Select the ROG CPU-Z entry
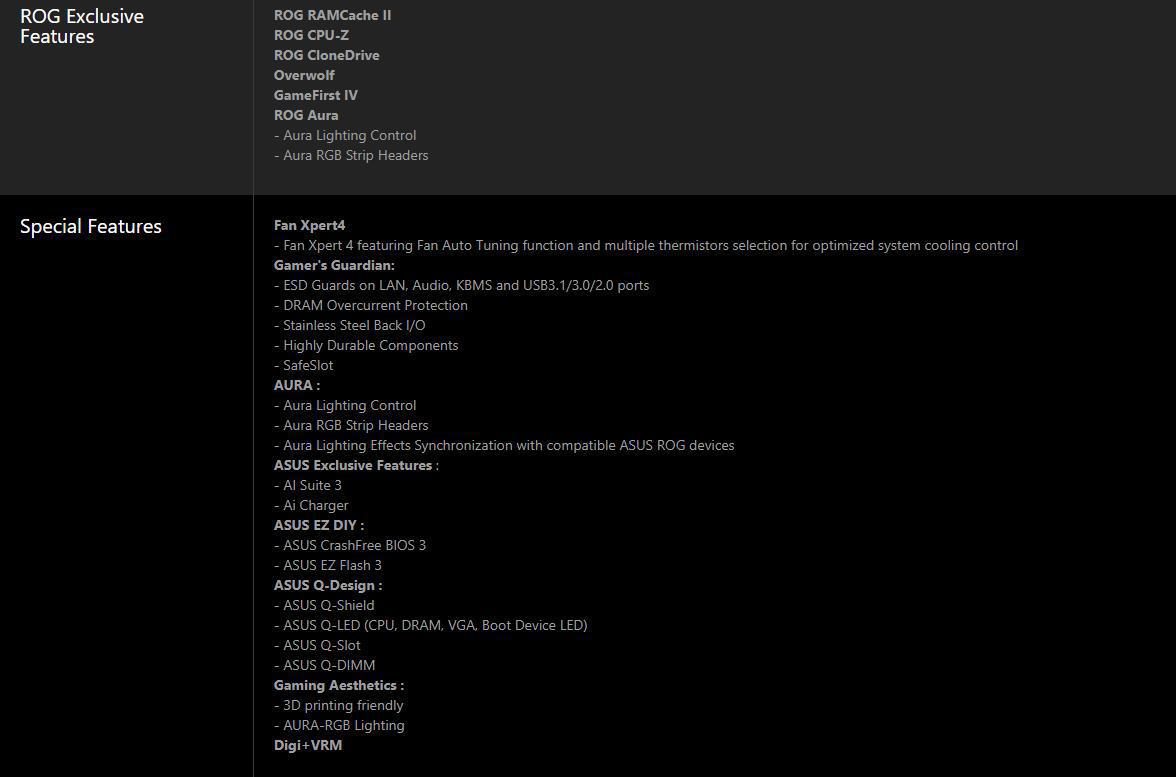Image resolution: width=1176 pixels, height=777 pixels. tap(311, 35)
